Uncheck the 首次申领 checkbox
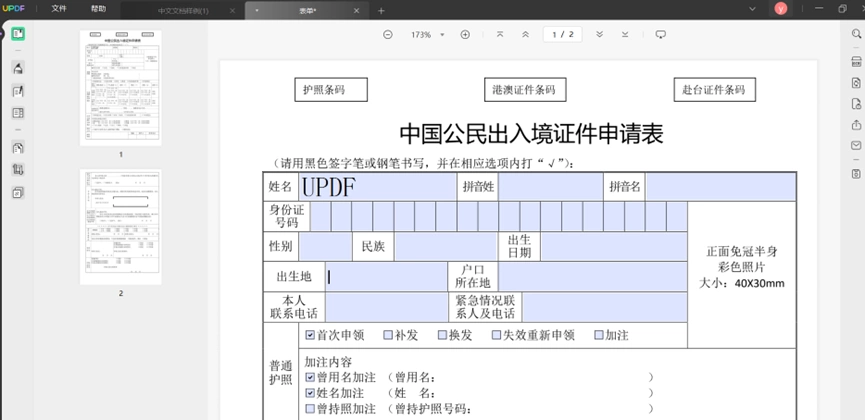This screenshot has height=420, width=865. pos(310,335)
